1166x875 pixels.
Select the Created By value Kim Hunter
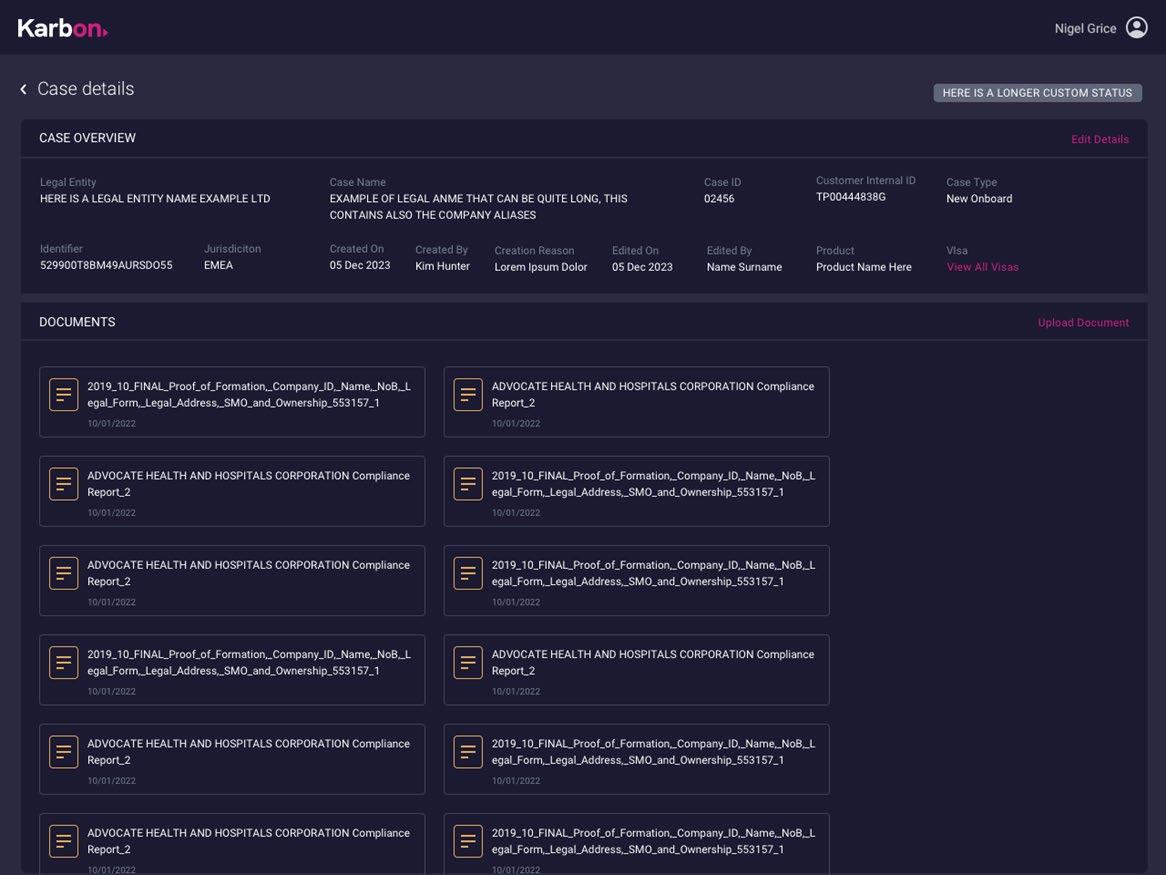point(442,266)
